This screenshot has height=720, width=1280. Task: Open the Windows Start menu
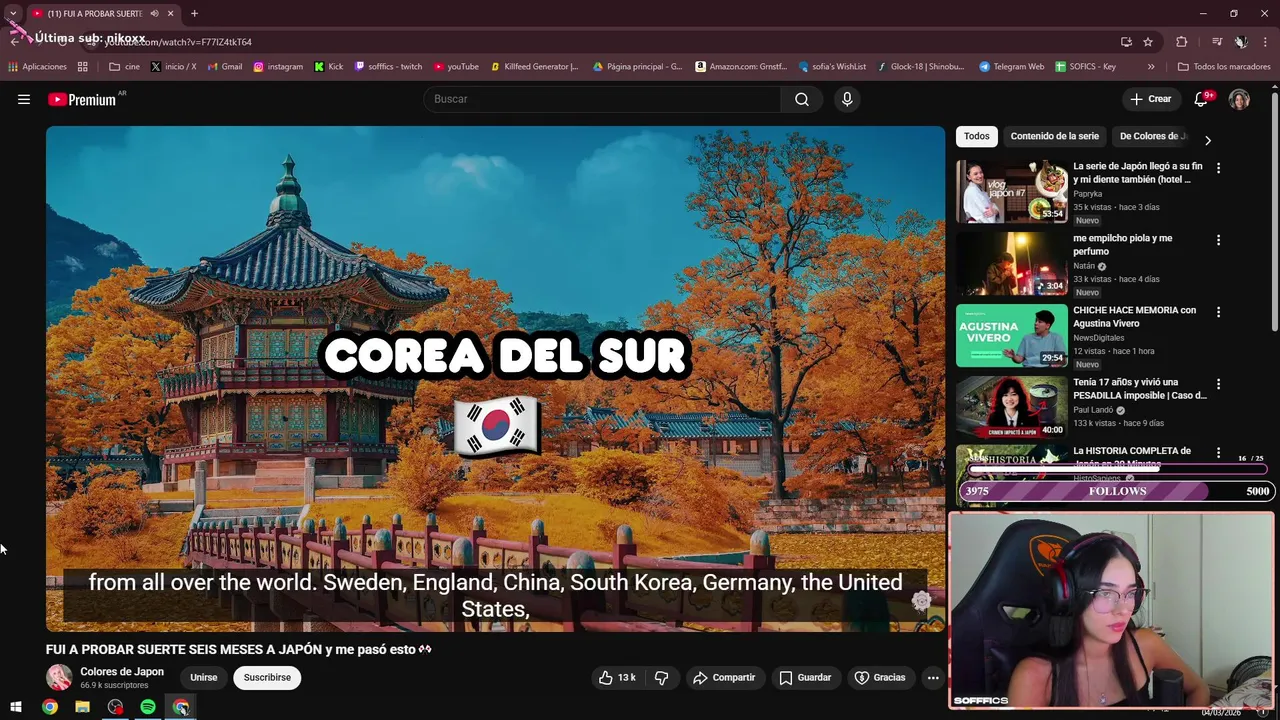(16, 707)
